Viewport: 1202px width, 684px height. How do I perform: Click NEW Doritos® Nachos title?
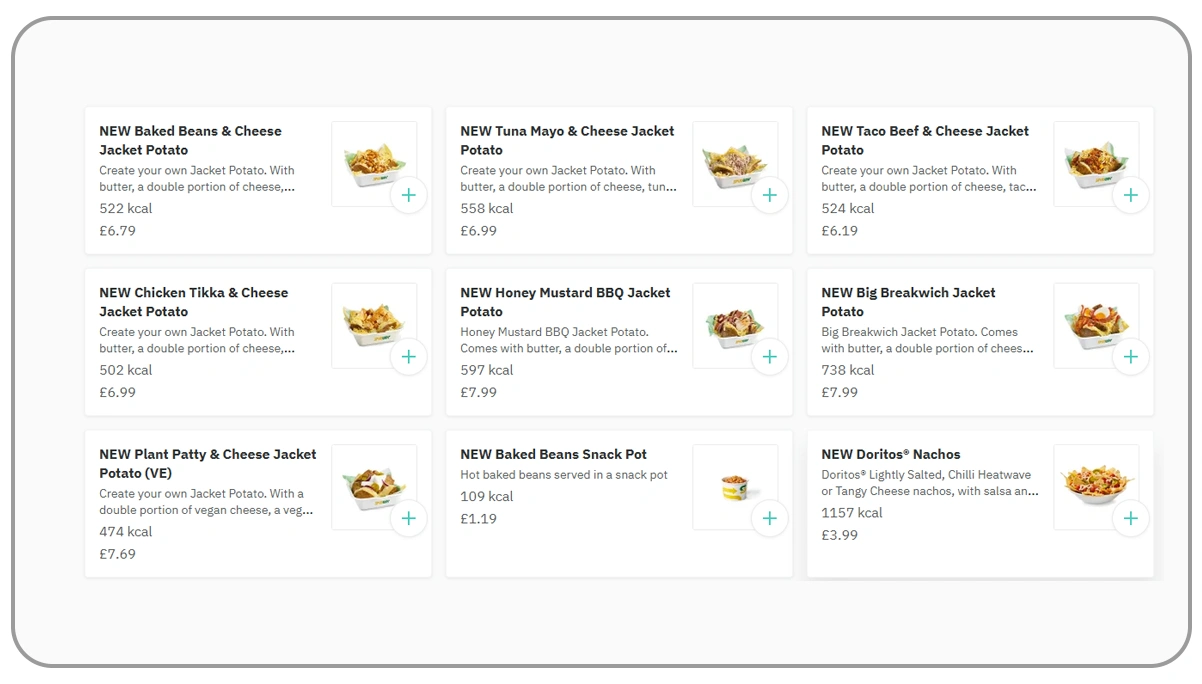[890, 454]
